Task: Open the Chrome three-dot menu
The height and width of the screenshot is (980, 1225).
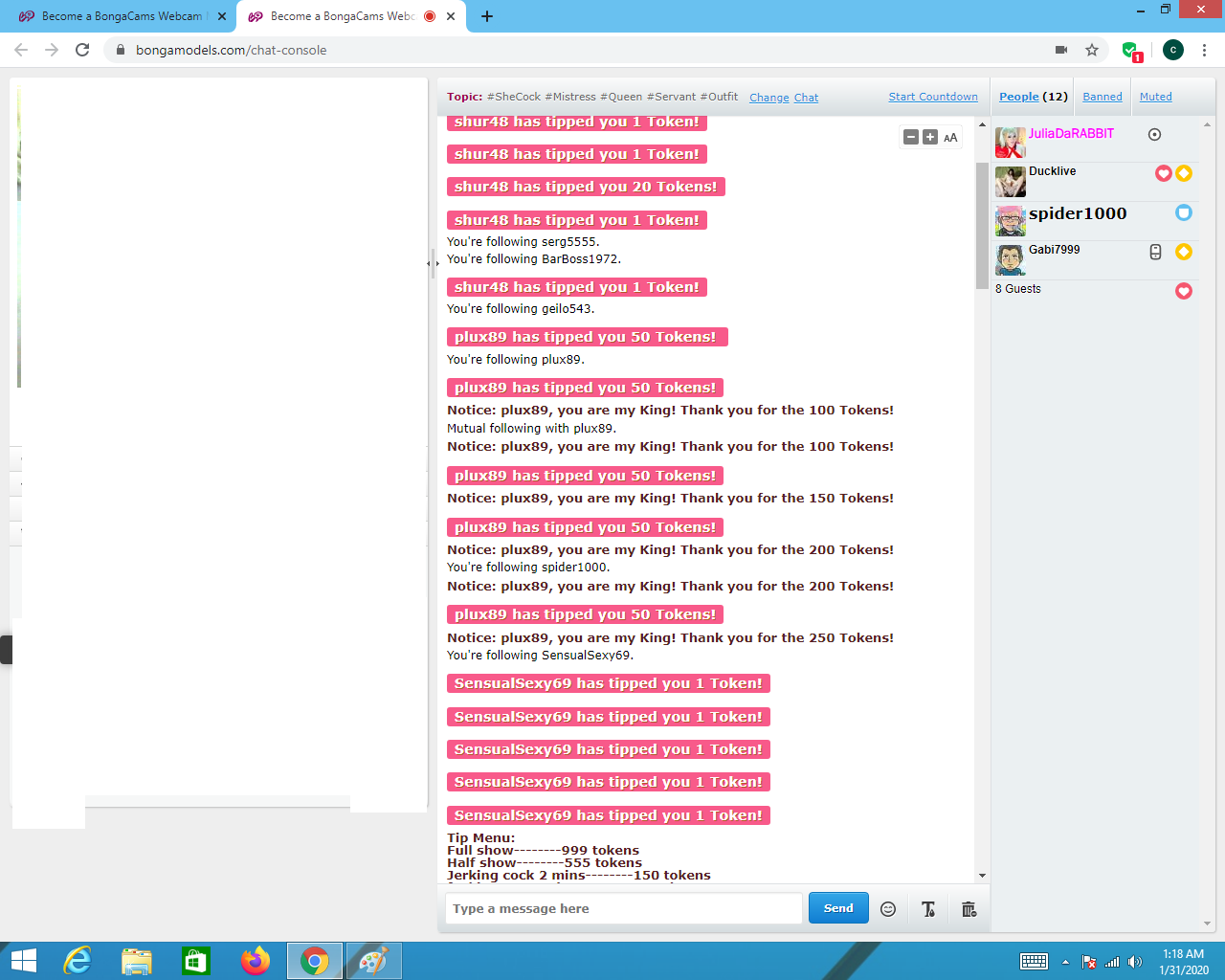Action: tap(1204, 50)
